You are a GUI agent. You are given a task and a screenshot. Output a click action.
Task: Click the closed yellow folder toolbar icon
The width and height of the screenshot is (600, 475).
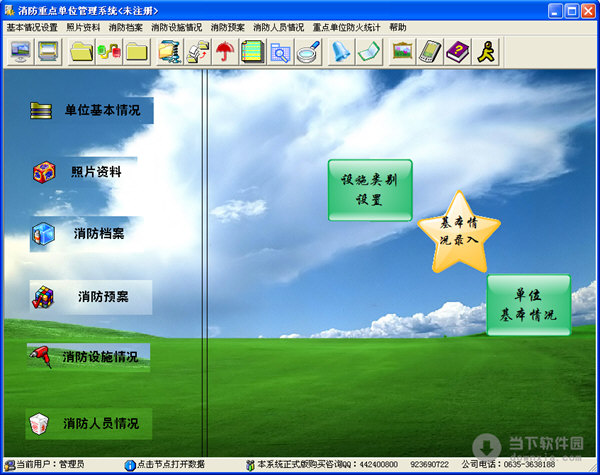coord(137,51)
